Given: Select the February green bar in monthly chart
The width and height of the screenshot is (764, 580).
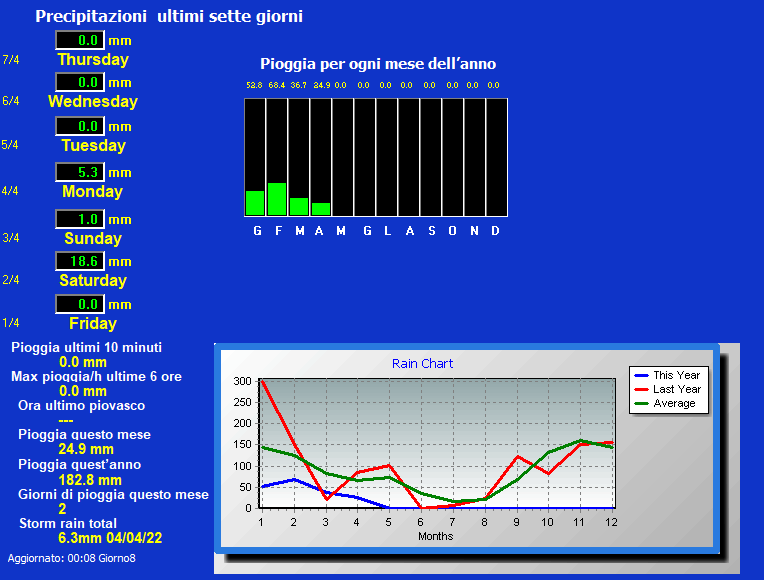Looking at the screenshot, I should (277, 199).
